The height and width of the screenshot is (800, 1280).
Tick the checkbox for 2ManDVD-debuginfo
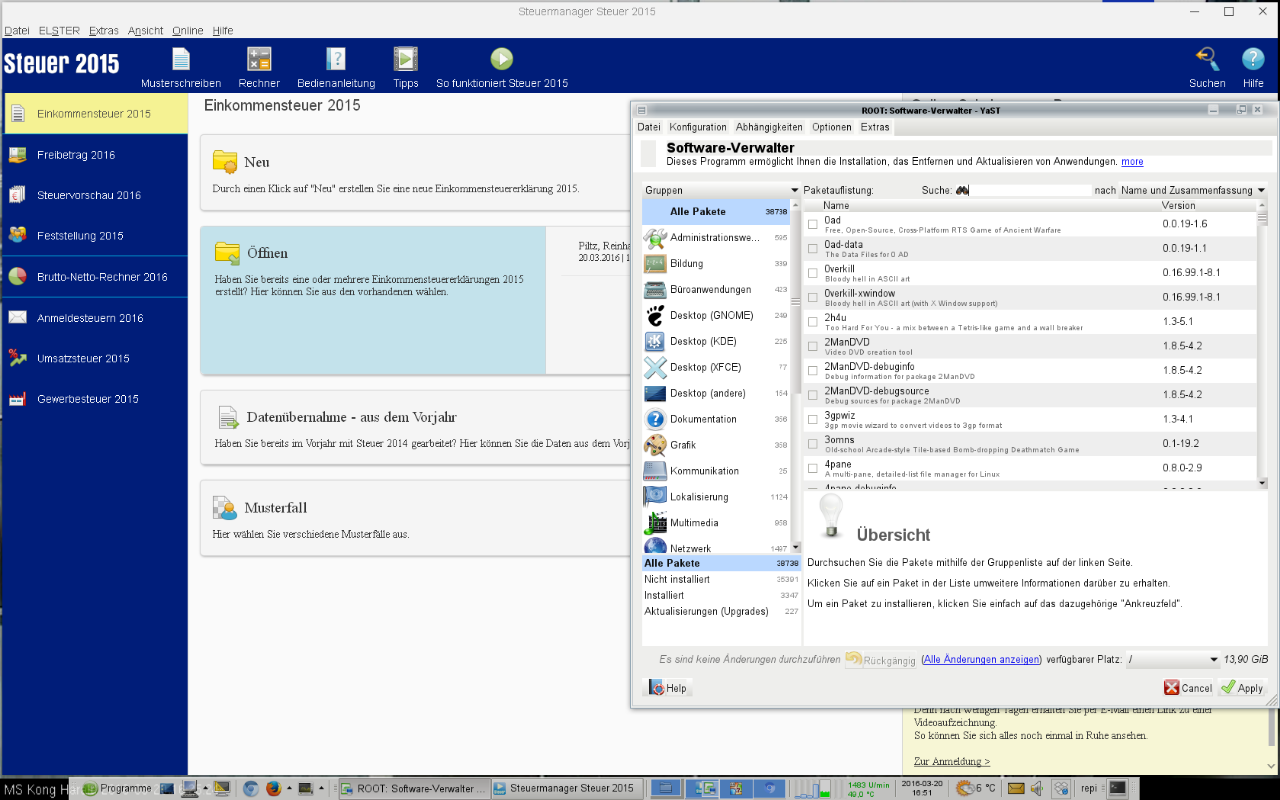click(x=813, y=371)
